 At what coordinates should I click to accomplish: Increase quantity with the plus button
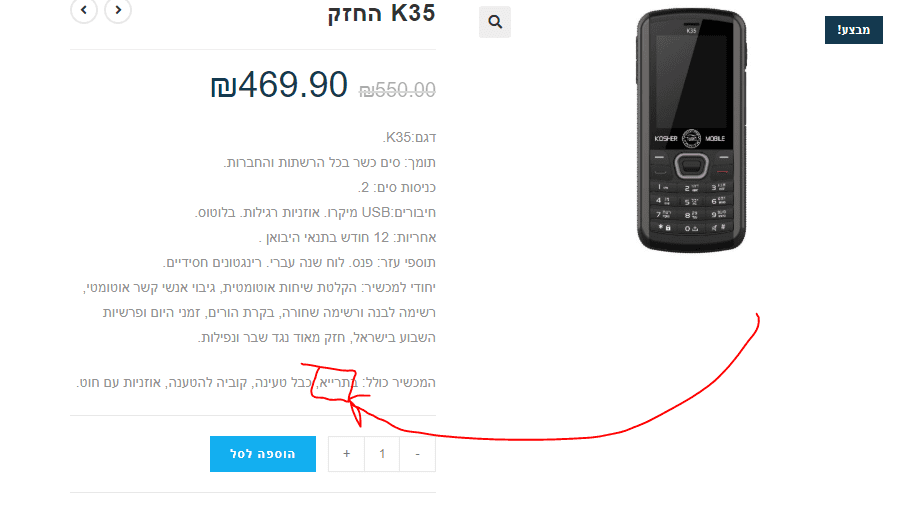347,454
